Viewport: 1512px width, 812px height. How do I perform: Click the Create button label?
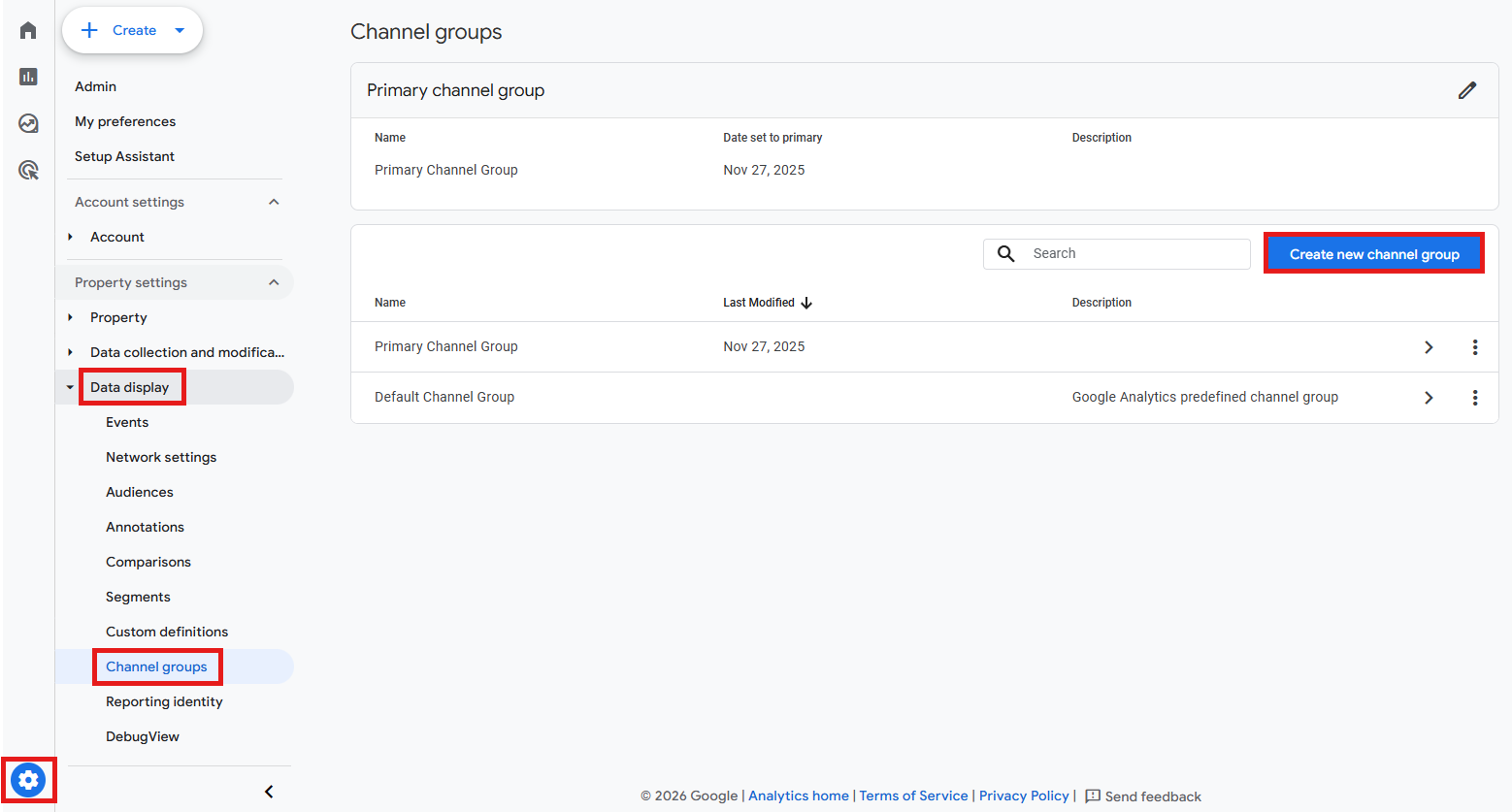(134, 30)
